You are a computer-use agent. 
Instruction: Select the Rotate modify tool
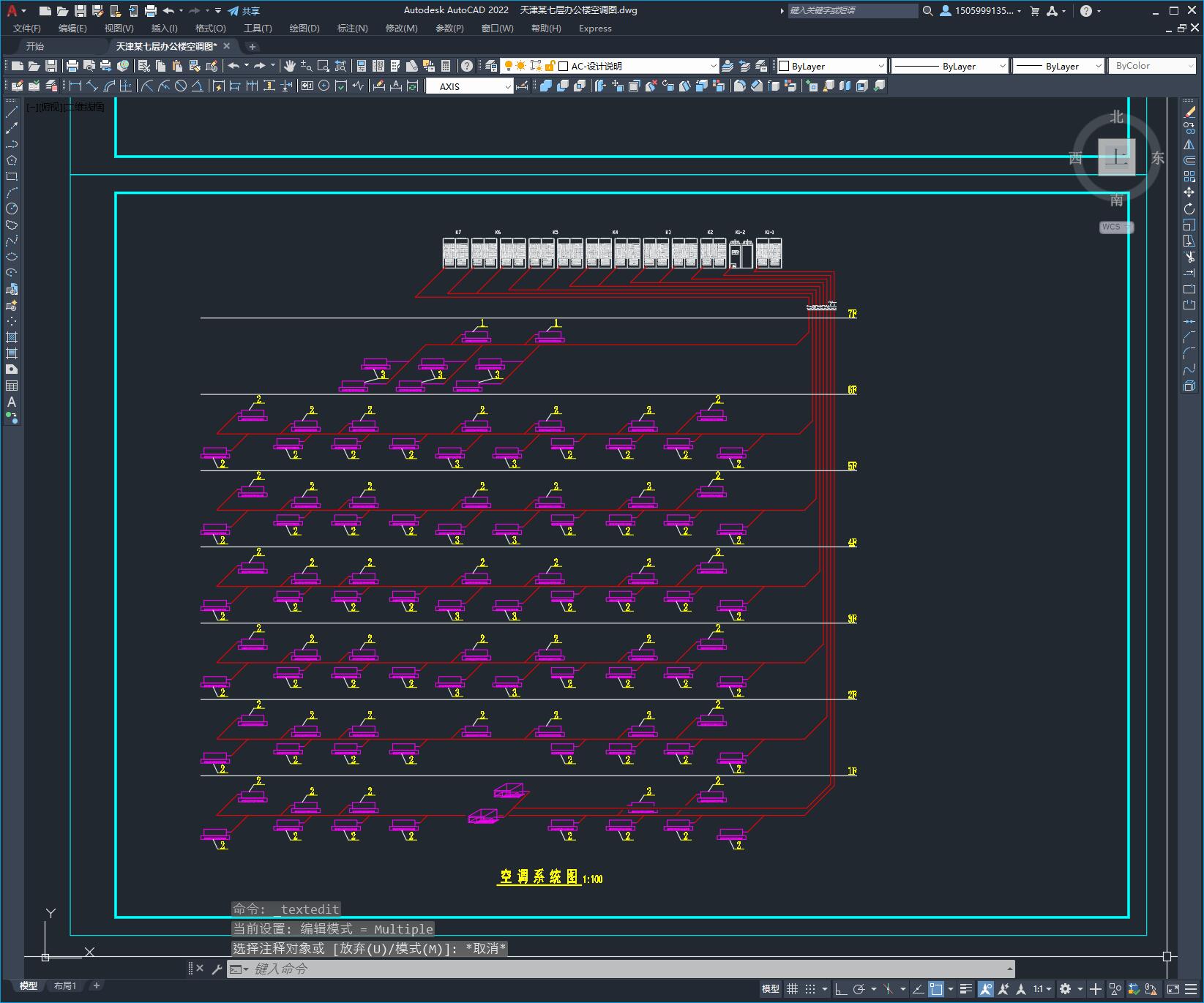coord(1189,209)
